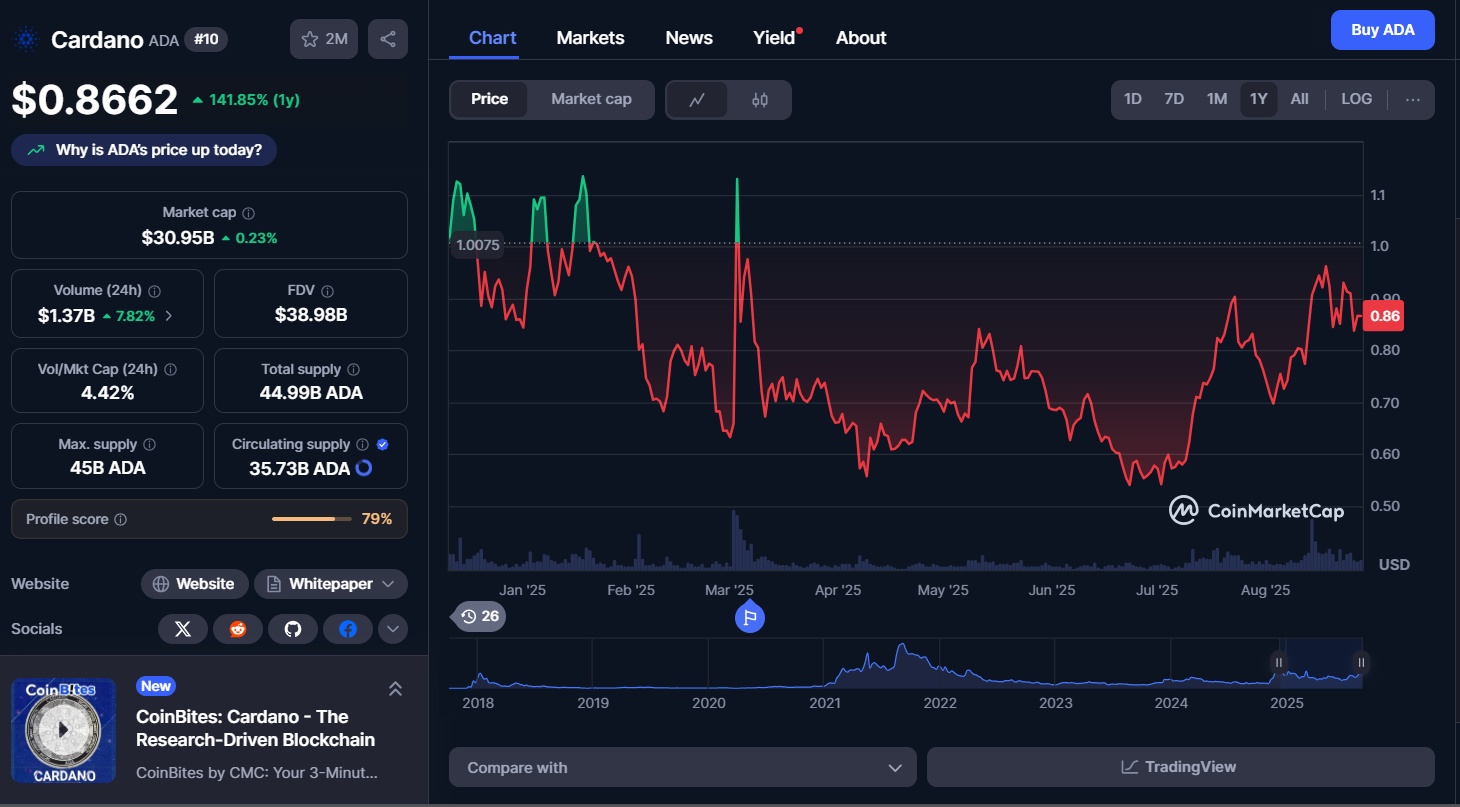Open Cardano's GitHub social icon
The image size is (1460, 807).
(293, 629)
